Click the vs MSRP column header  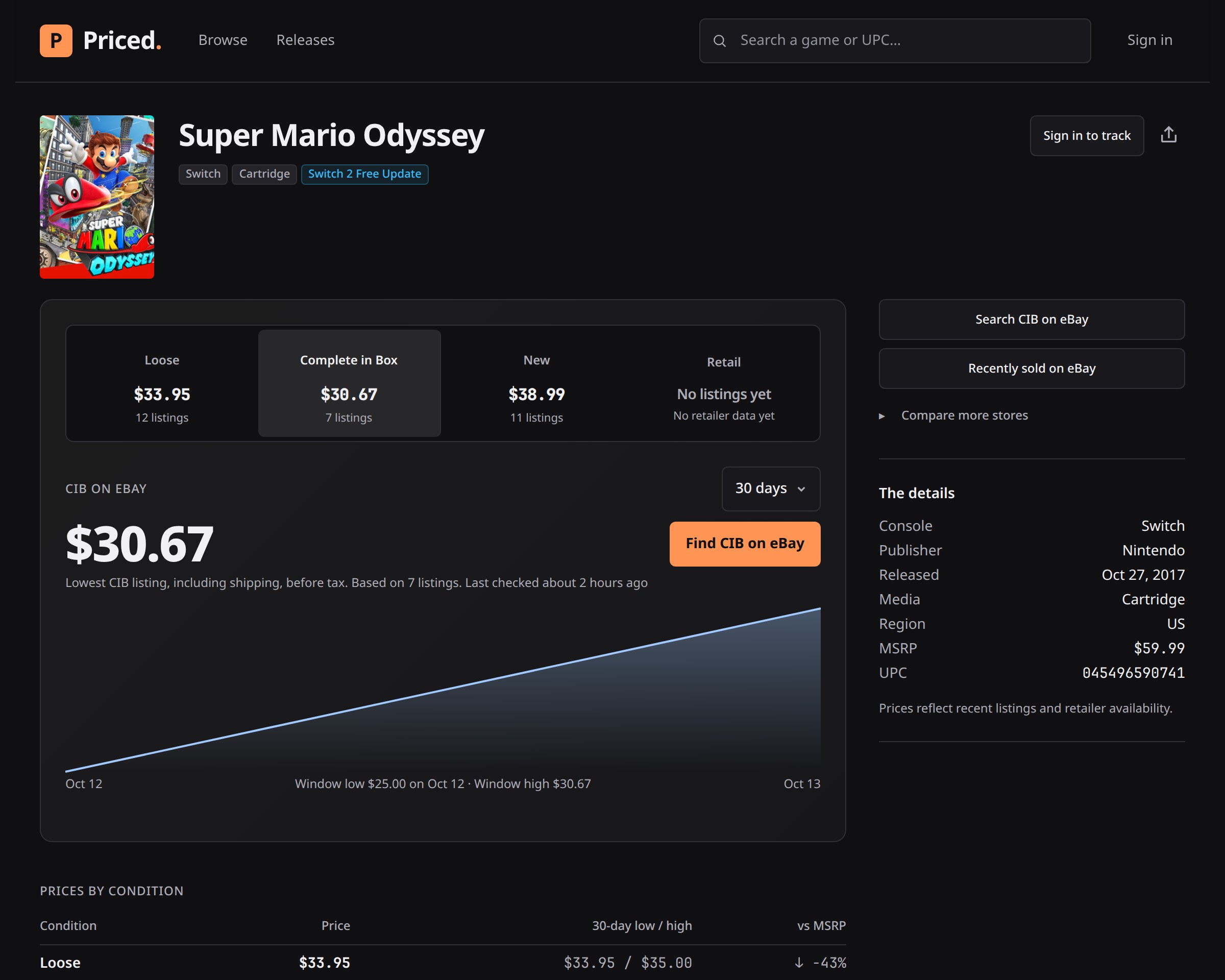[821, 926]
